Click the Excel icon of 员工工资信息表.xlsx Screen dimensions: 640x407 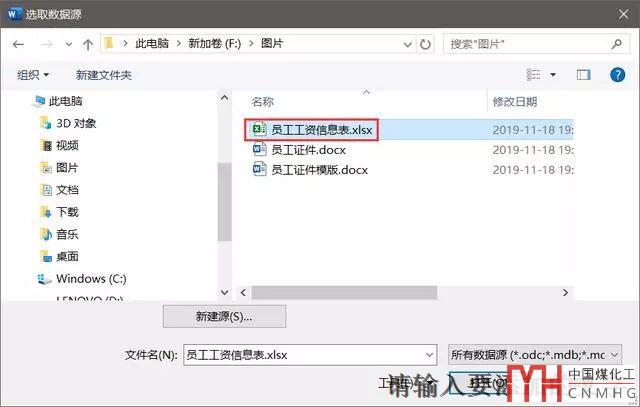[260, 129]
